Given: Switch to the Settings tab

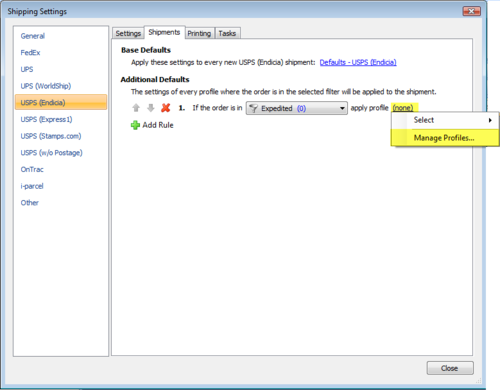Looking at the screenshot, I should [x=128, y=33].
